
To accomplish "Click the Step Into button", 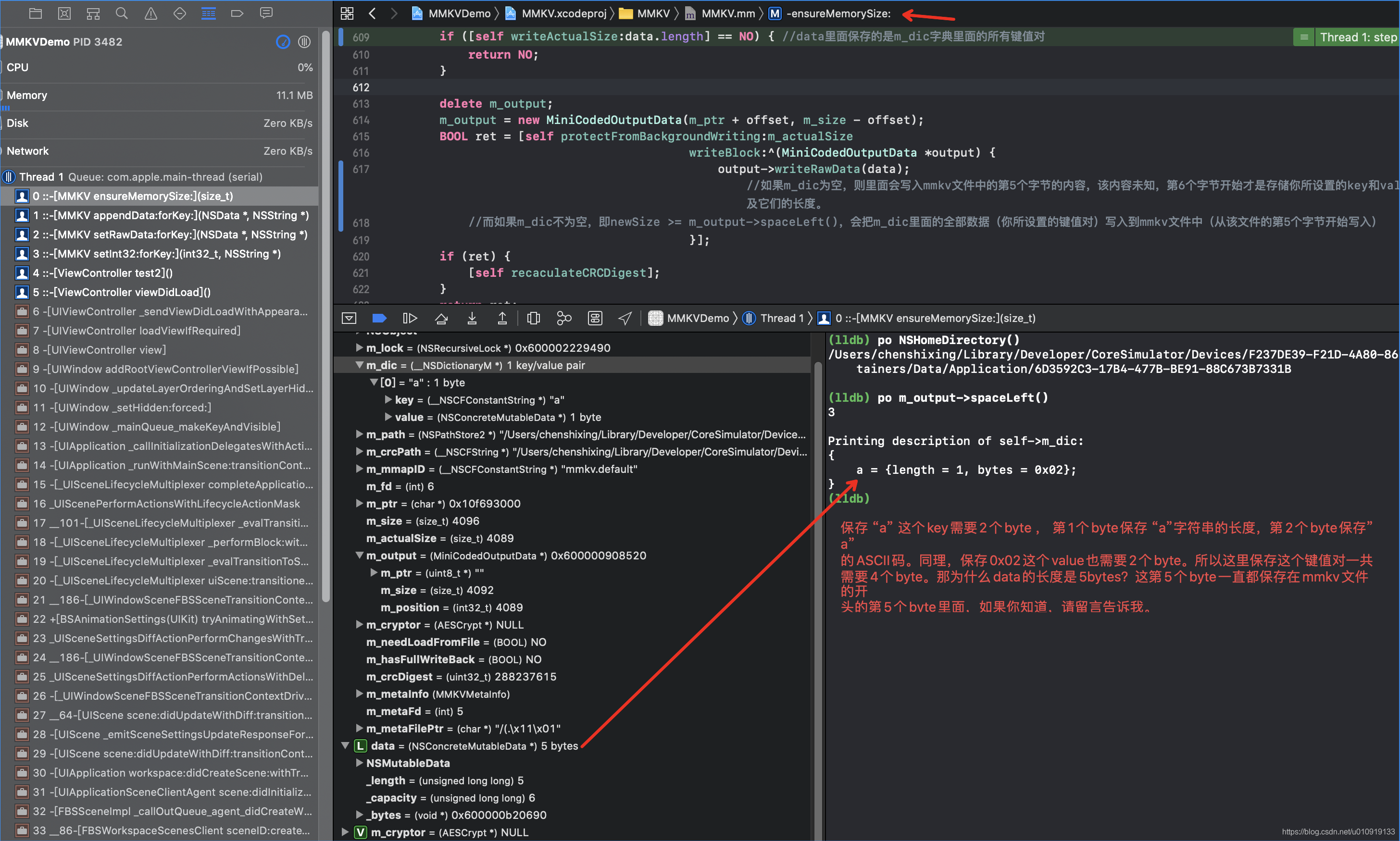I will 472,319.
